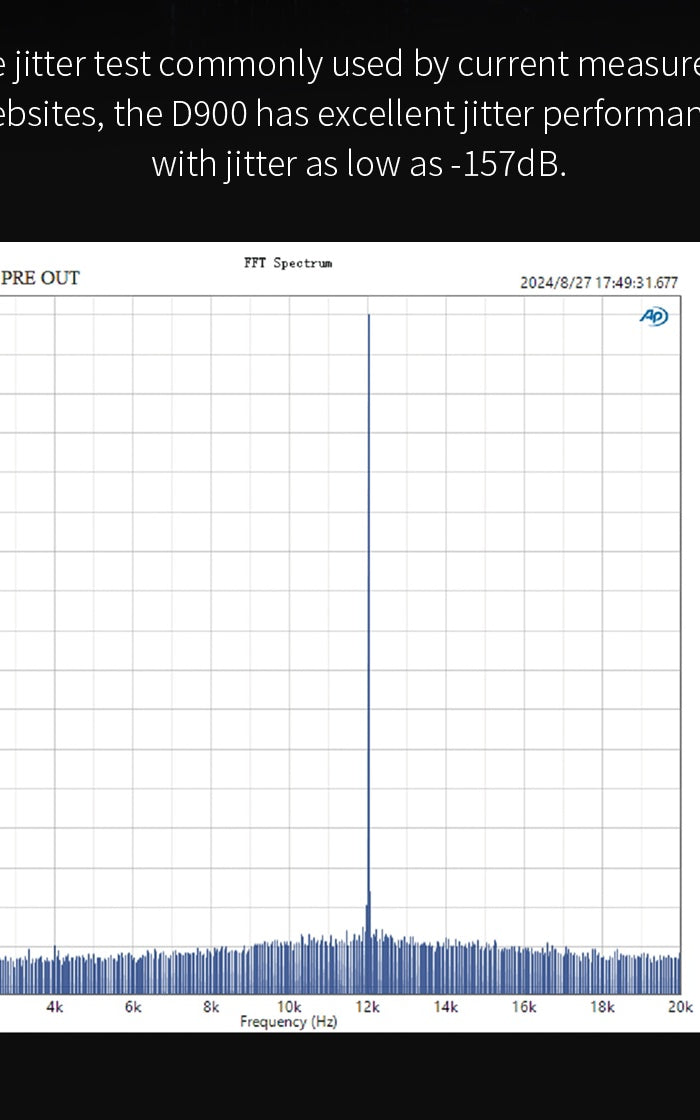Click the noise floor below the 16k gridline
This screenshot has height=1120, width=700.
click(x=524, y=970)
